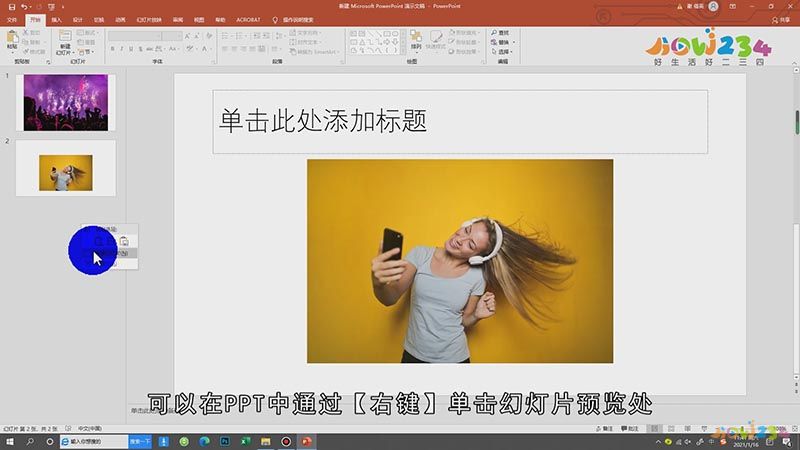This screenshot has height=450, width=800.
Task: Toggle Notes pane in status bar
Action: click(x=605, y=429)
